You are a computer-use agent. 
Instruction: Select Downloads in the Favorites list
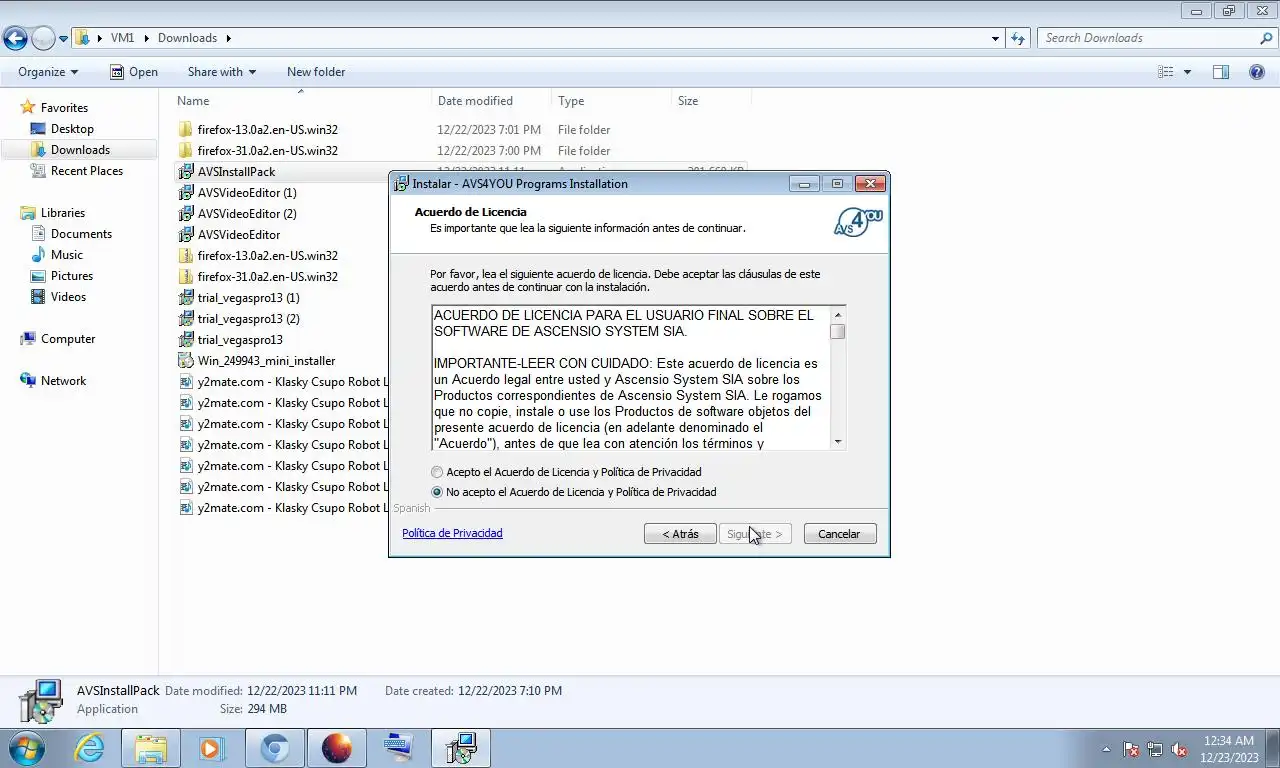click(x=80, y=150)
